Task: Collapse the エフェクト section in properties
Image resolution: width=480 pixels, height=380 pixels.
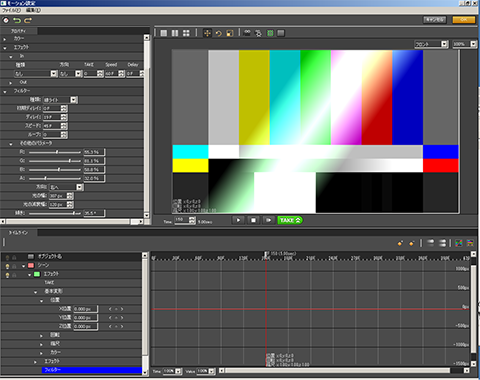Action: tap(5, 48)
